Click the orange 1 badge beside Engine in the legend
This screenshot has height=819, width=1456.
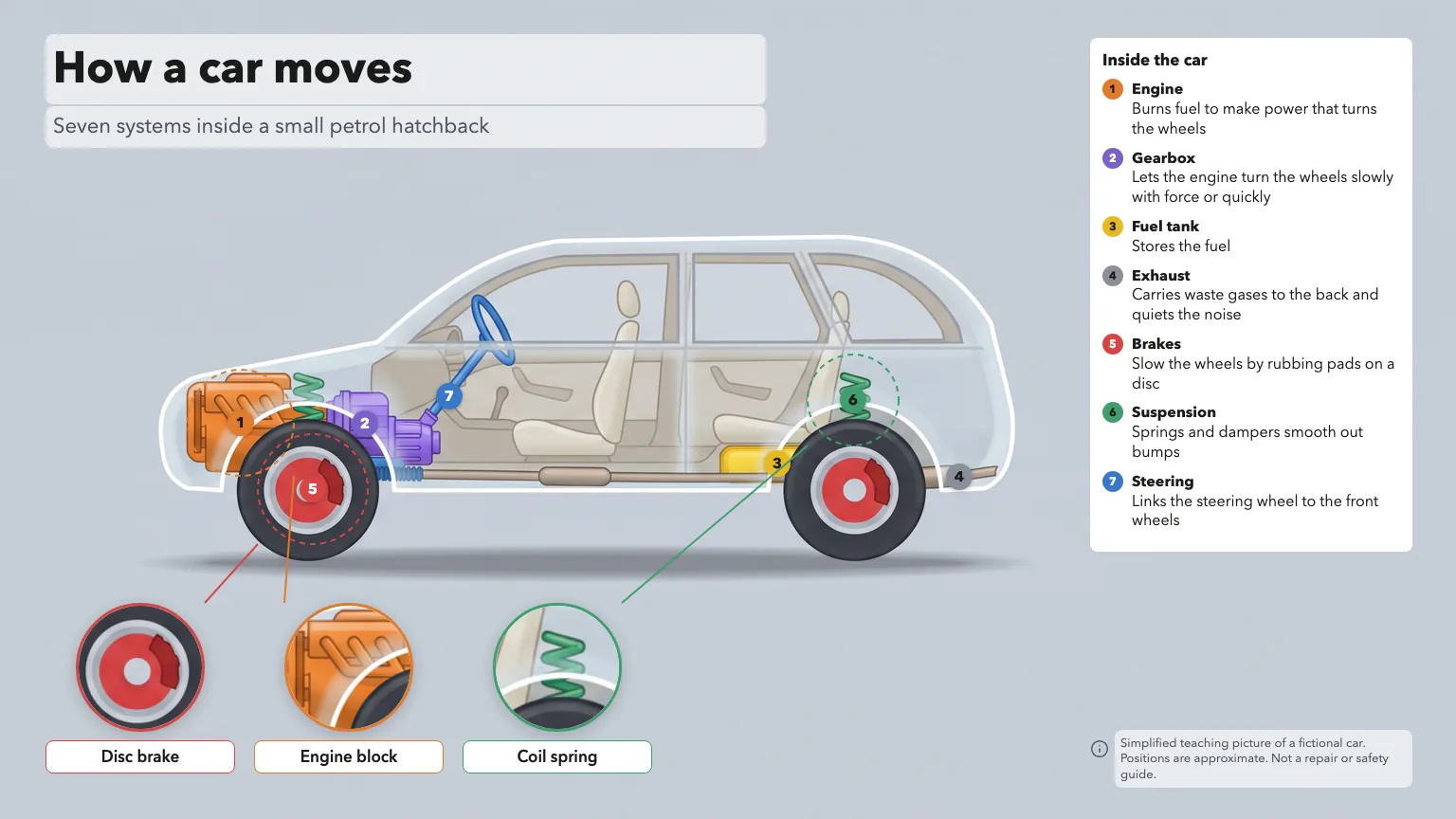(x=1113, y=89)
